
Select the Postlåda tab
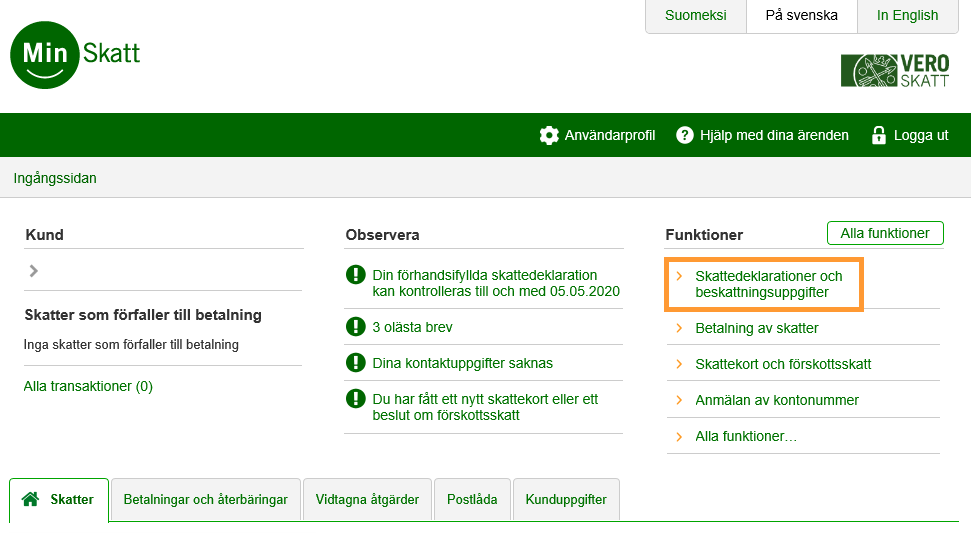tap(472, 499)
